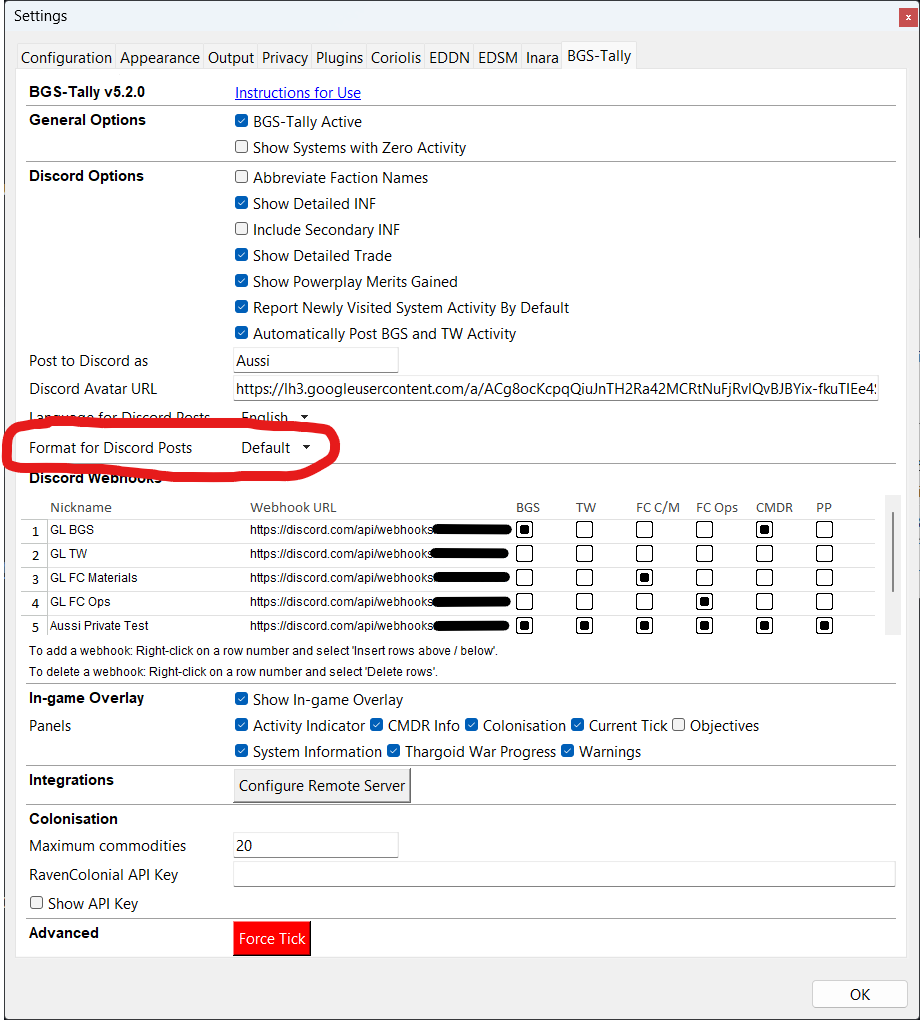
Task: Click the Post to Discord as field
Action: pos(316,360)
